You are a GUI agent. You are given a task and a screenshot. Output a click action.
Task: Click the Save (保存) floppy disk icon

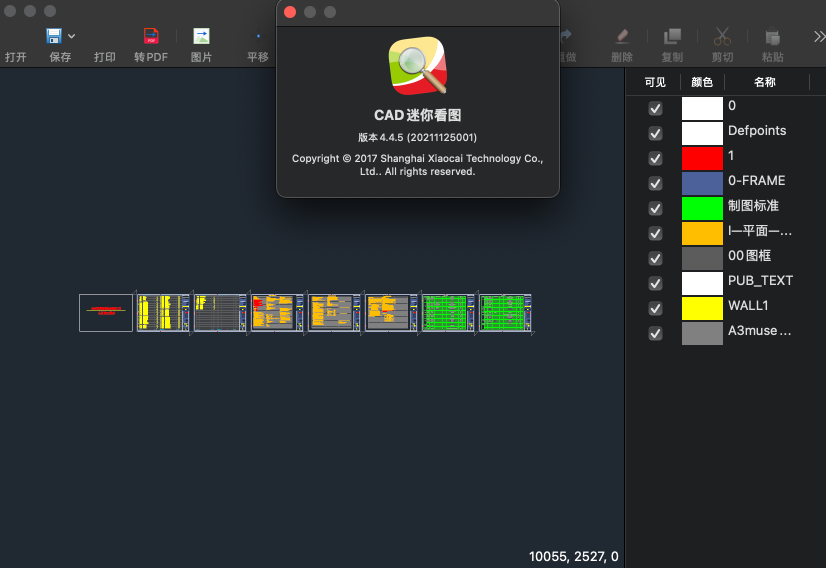coord(54,36)
